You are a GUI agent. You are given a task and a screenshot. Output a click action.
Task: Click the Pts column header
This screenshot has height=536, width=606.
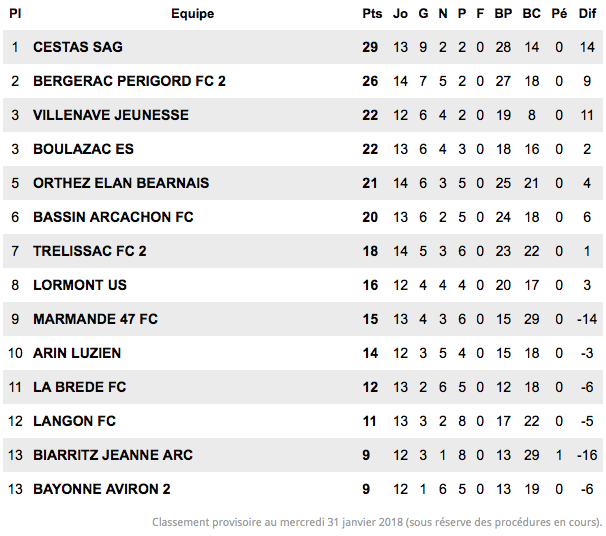tap(372, 14)
